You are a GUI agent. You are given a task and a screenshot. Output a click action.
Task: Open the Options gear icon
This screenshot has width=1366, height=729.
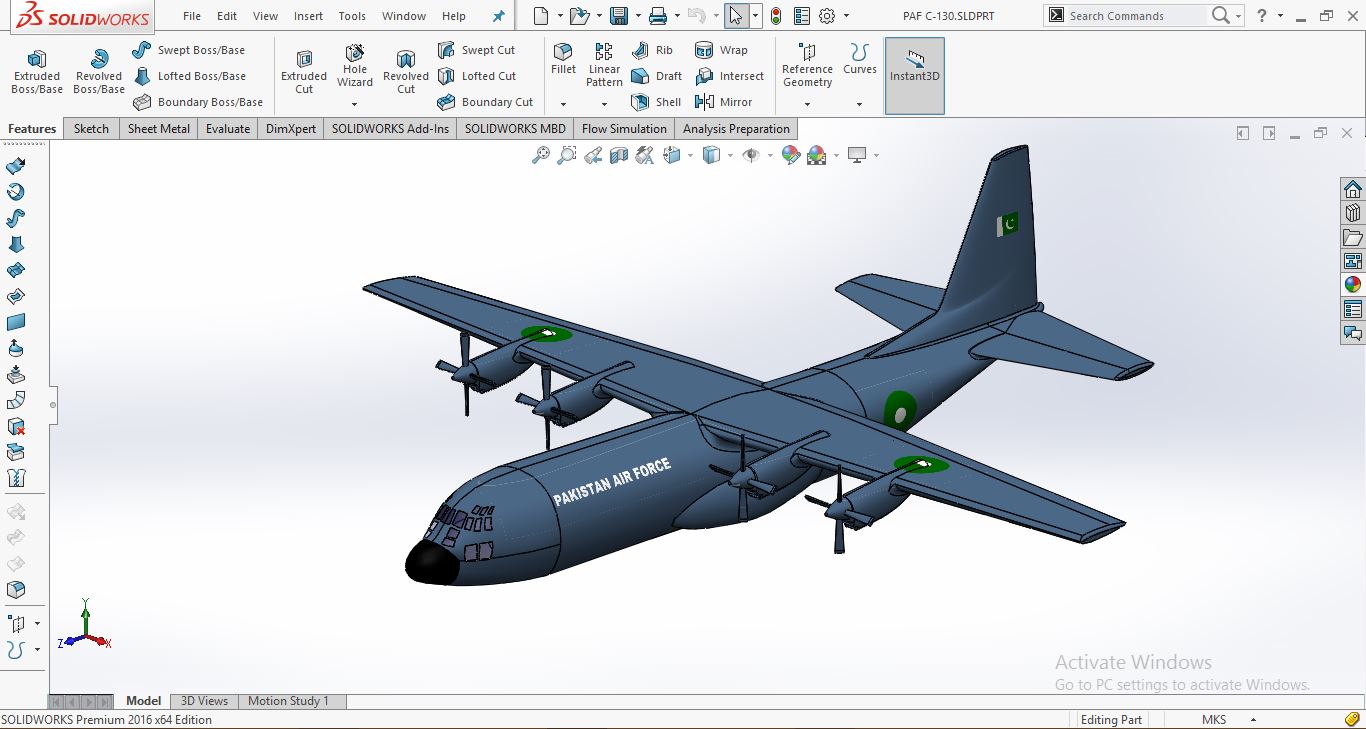click(827, 16)
